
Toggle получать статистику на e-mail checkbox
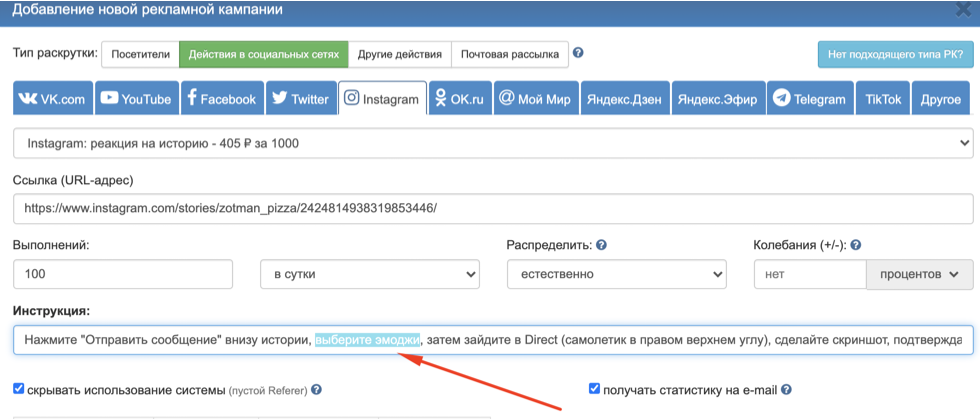[595, 389]
